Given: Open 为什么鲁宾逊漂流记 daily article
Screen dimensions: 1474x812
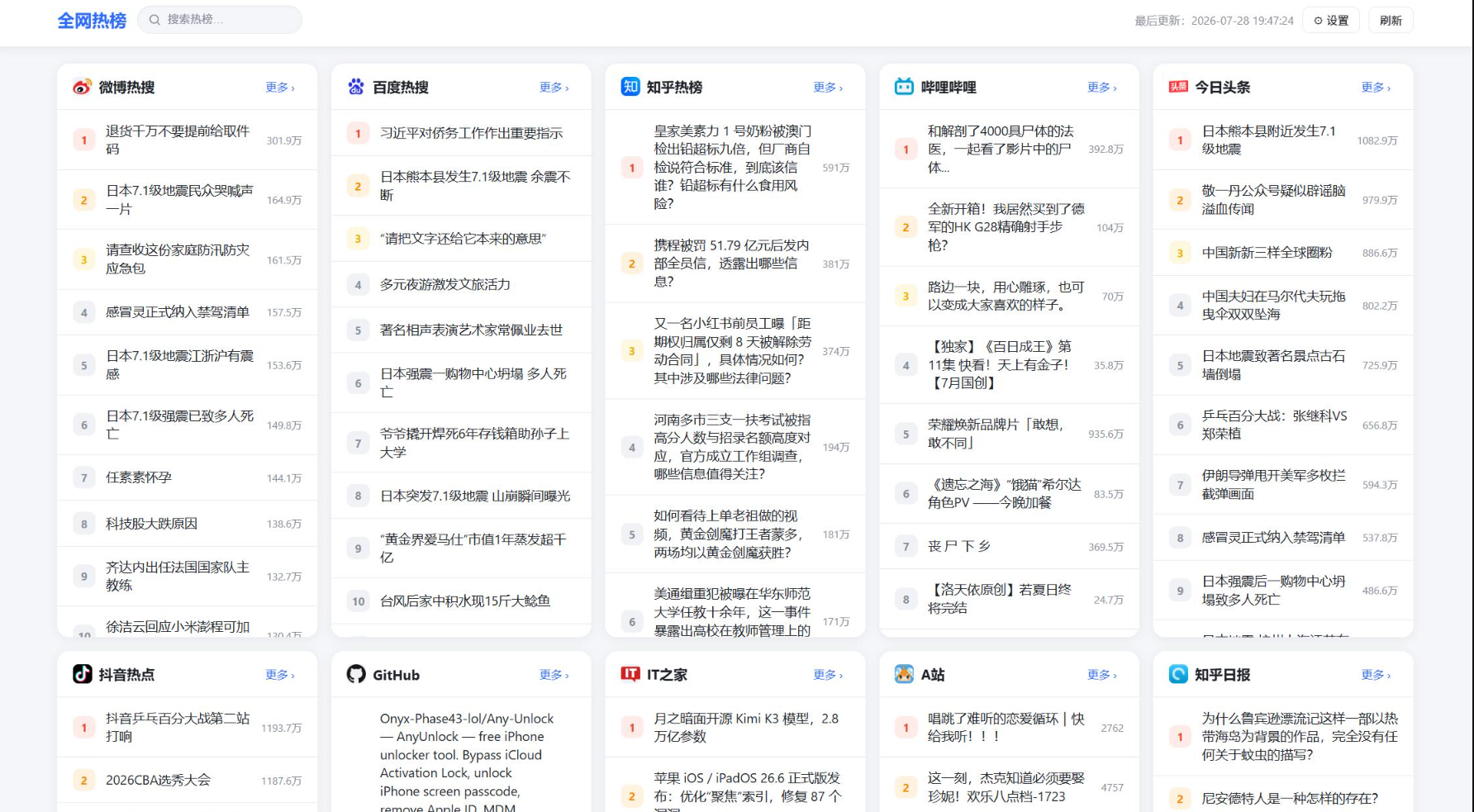Looking at the screenshot, I should [x=1283, y=737].
